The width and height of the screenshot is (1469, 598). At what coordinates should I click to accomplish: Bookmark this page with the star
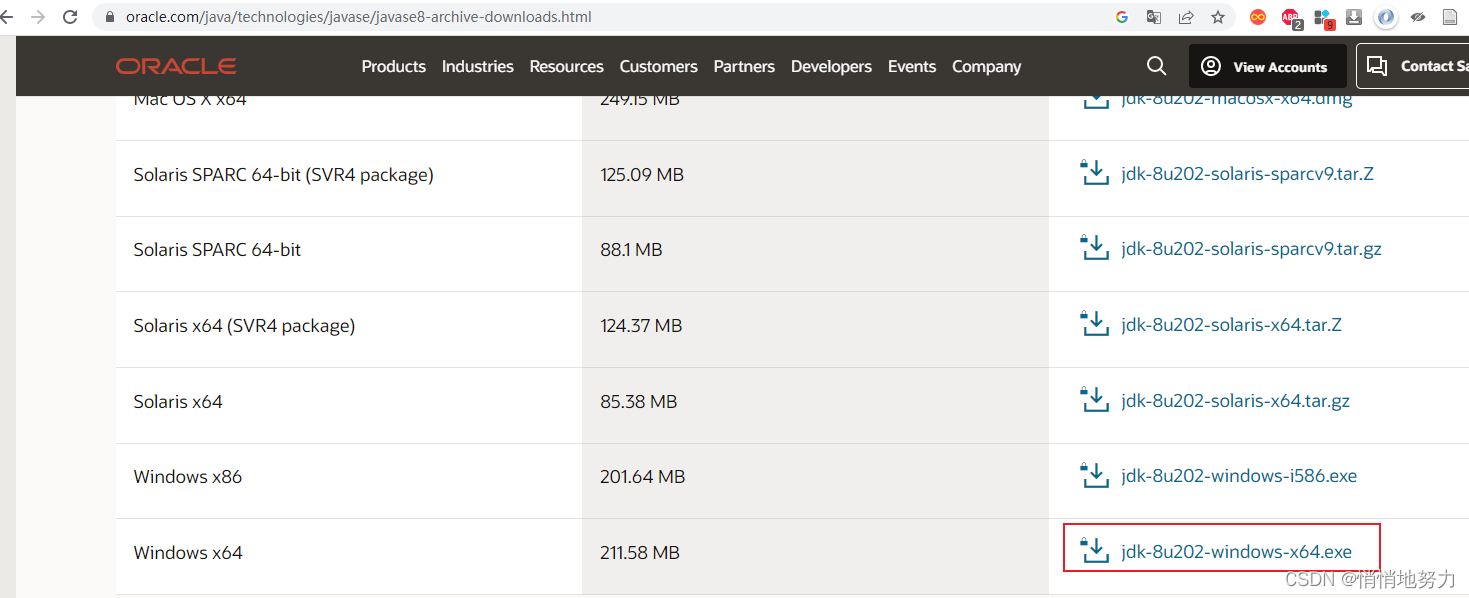pos(1217,17)
